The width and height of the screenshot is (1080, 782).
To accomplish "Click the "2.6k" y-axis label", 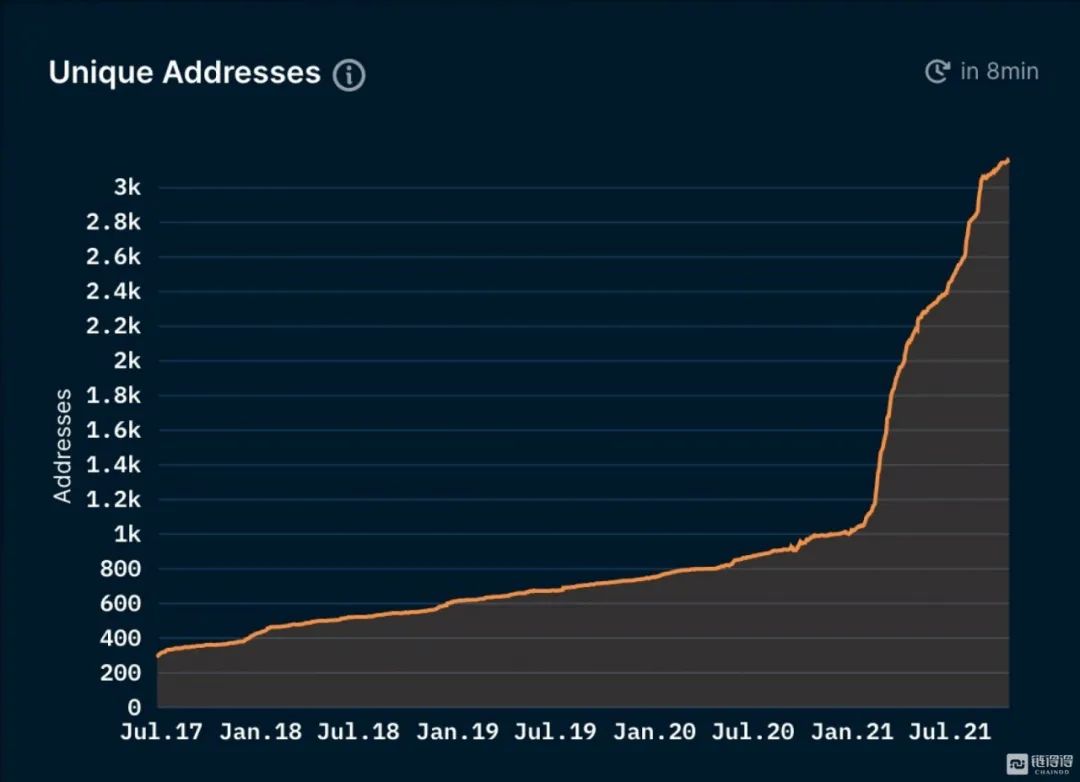I will pyautogui.click(x=114, y=256).
